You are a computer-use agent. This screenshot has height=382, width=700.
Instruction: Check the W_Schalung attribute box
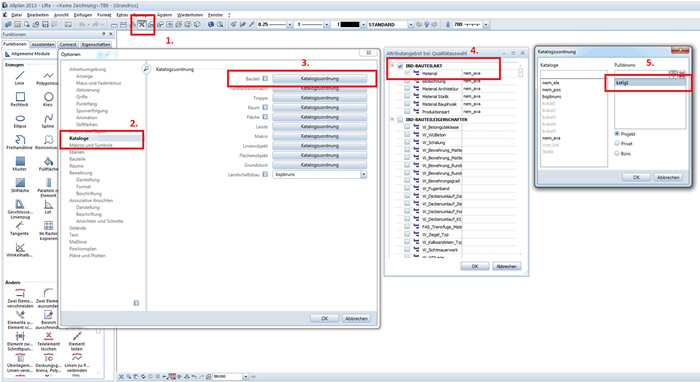click(407, 142)
